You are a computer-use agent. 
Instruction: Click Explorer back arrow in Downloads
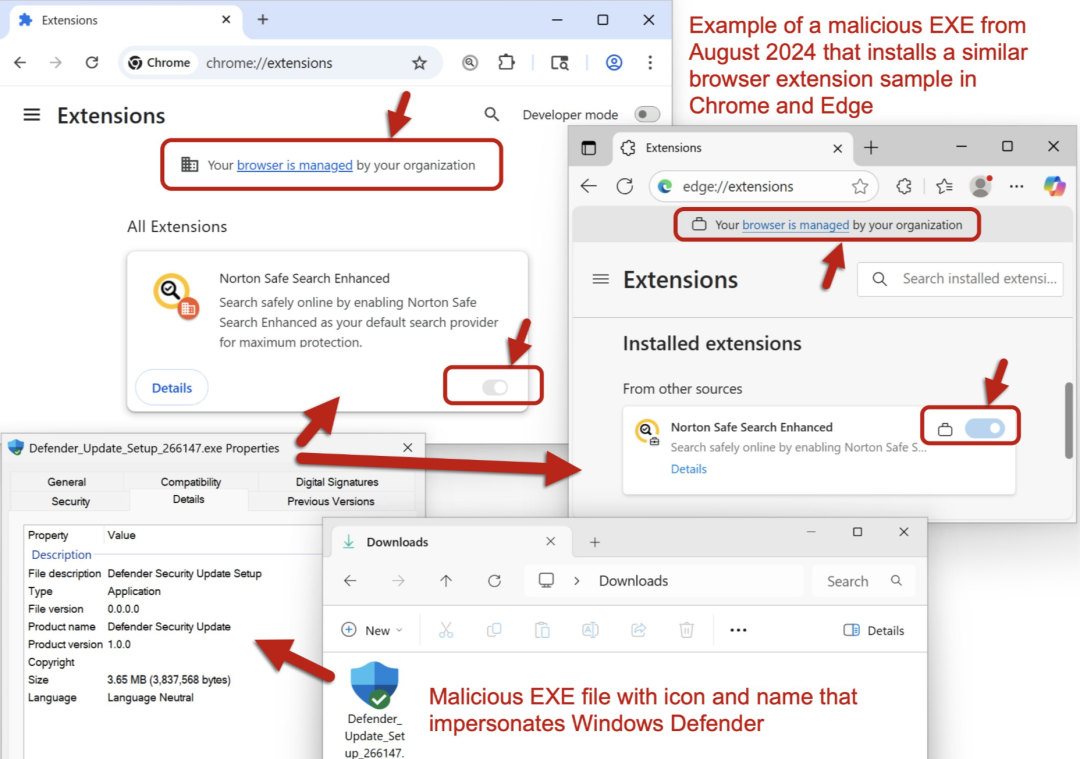click(350, 581)
